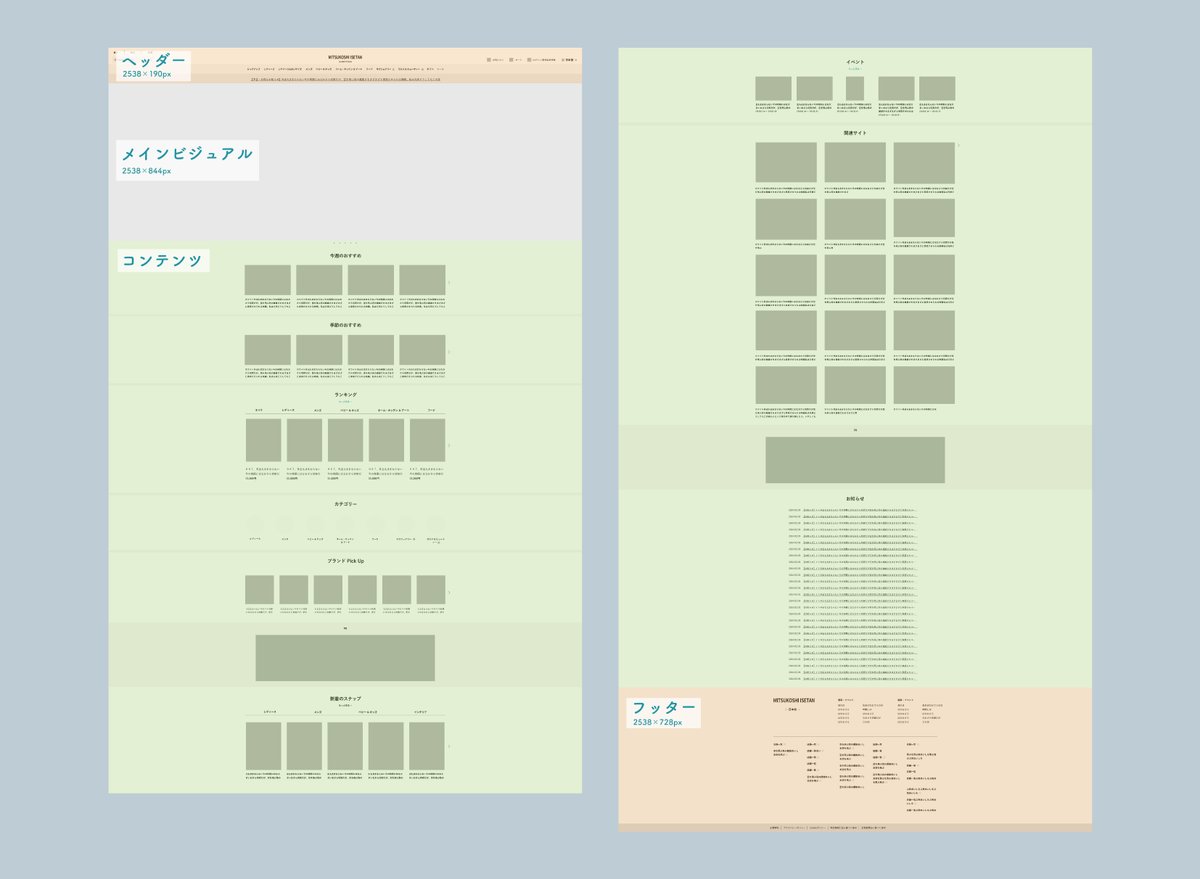
Task: Click the first circle icon under カテゴリー
Action: [255, 524]
